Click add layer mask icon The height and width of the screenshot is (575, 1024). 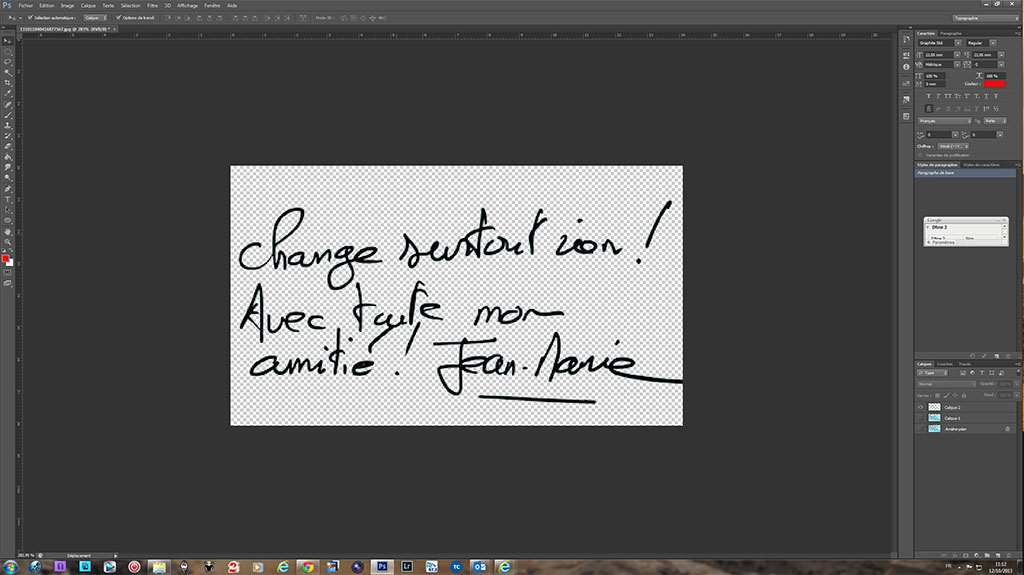(966, 555)
